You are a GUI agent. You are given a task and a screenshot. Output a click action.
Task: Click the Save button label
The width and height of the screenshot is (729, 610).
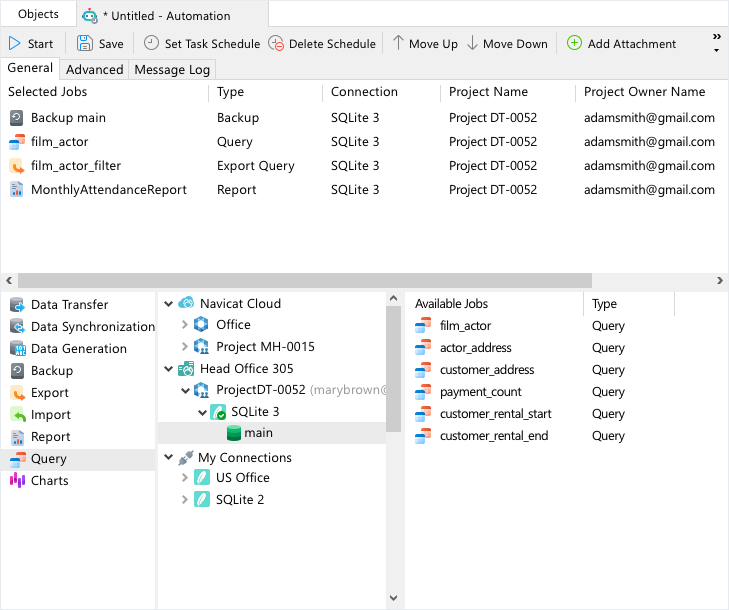pyautogui.click(x=111, y=44)
